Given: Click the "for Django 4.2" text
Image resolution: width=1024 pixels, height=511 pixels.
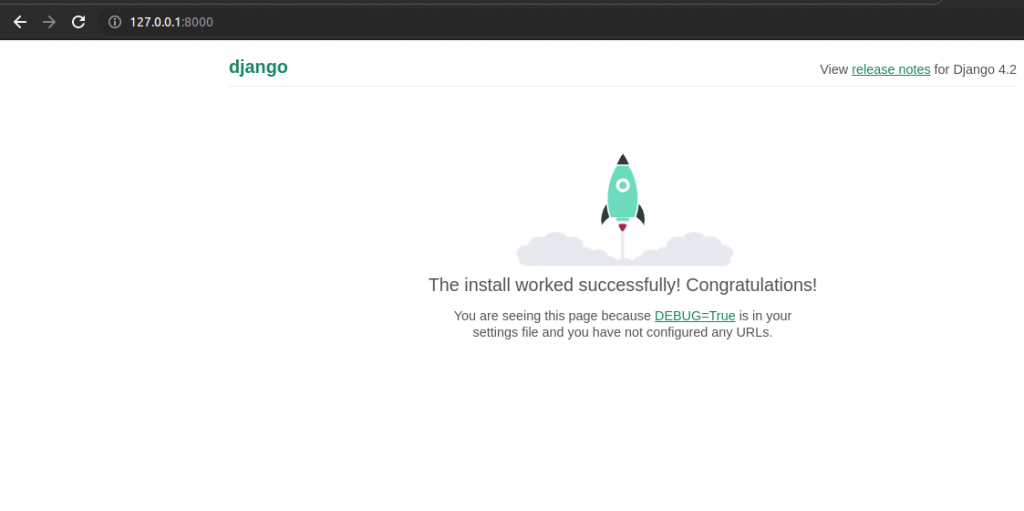Looking at the screenshot, I should pyautogui.click(x=975, y=69).
